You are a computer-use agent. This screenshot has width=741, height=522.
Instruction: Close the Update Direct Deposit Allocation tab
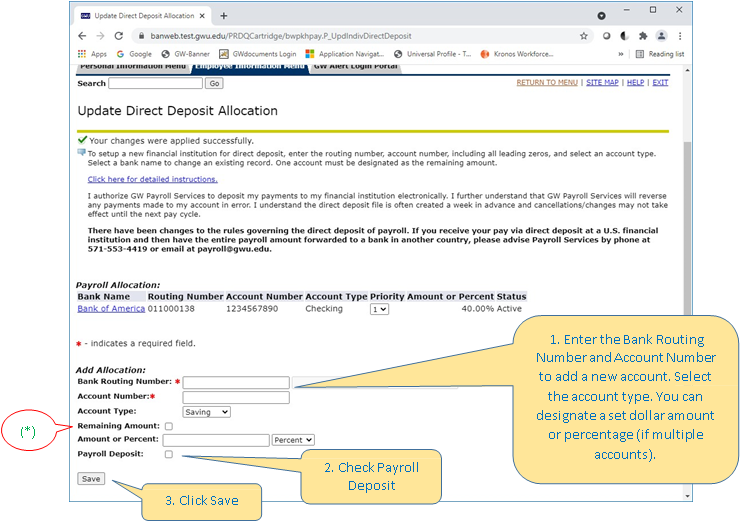coord(202,16)
